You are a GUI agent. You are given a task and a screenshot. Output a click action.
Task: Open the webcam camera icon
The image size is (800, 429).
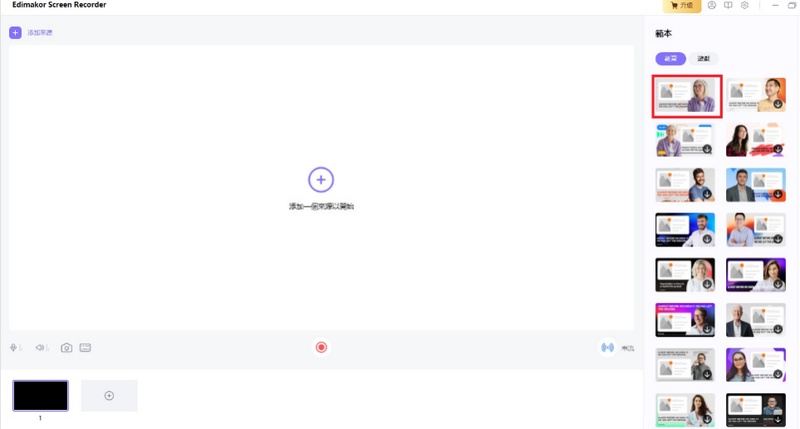[x=66, y=347]
